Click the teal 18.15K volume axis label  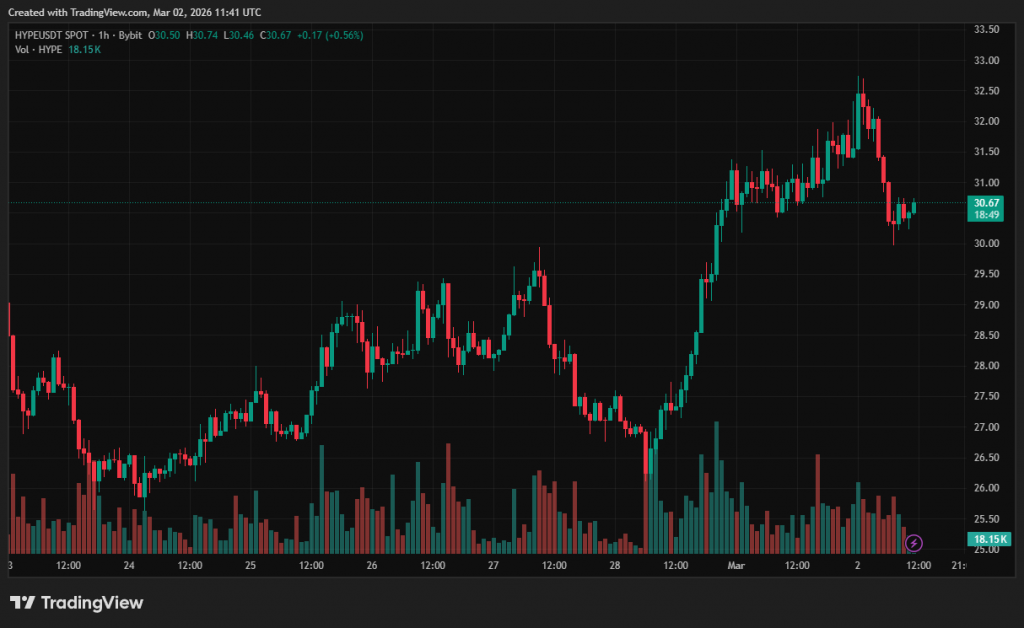[988, 539]
